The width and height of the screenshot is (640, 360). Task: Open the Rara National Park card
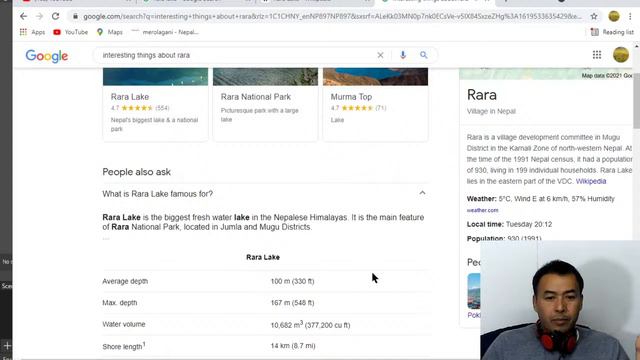[x=265, y=105]
